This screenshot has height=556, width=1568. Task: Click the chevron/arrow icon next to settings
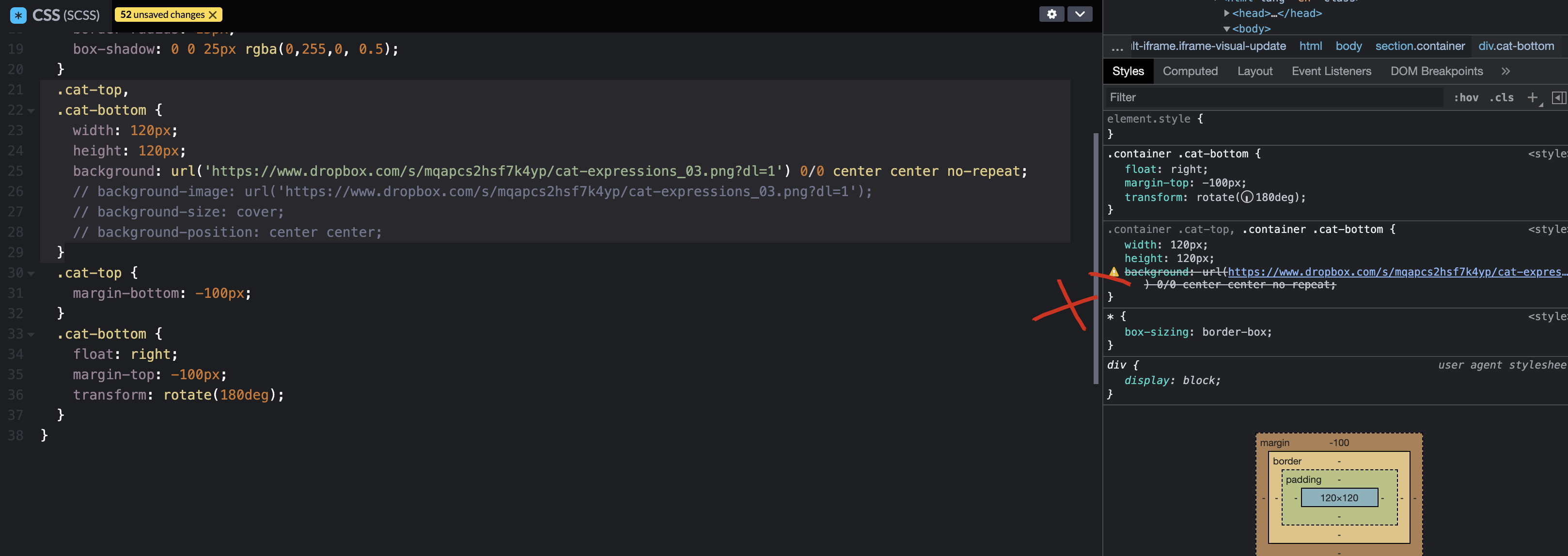[x=1078, y=13]
